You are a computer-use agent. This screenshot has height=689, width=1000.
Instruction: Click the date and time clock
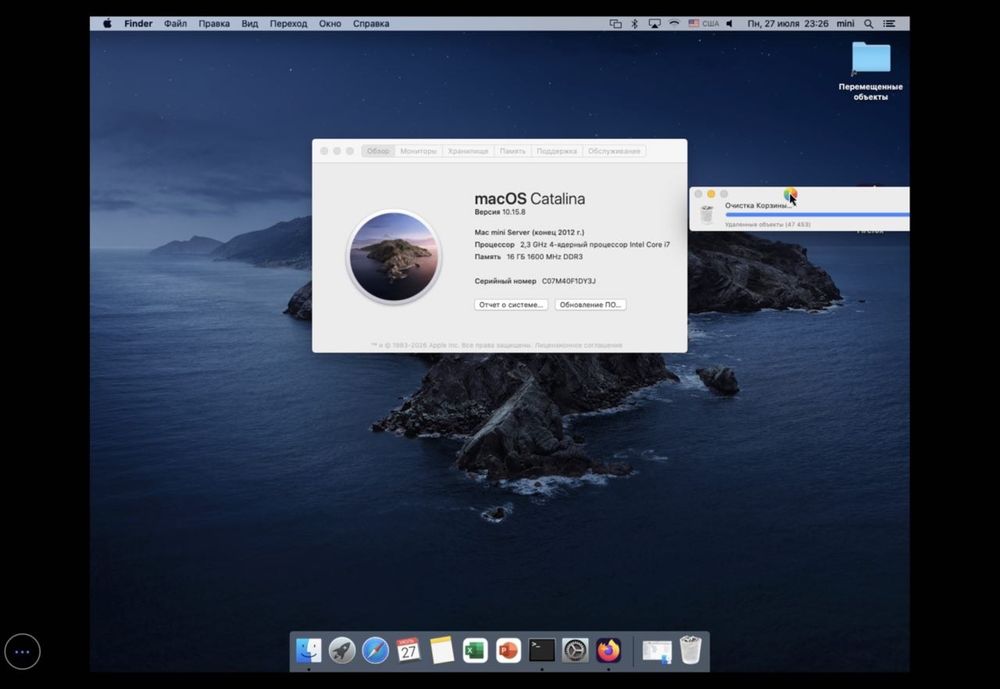[x=788, y=24]
